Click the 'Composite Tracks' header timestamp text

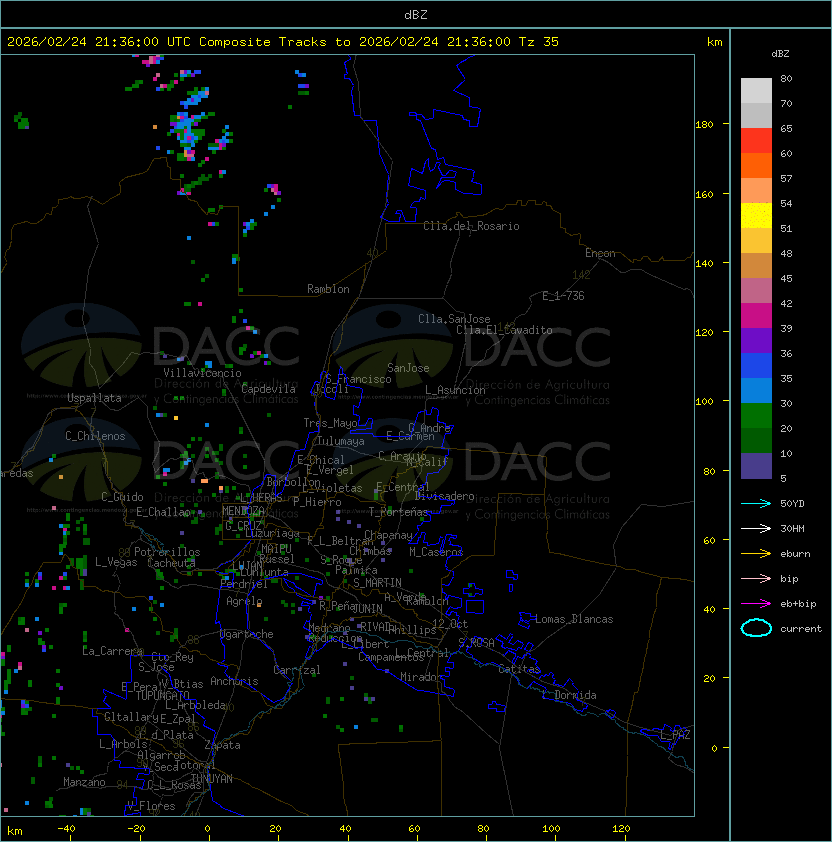pos(283,42)
